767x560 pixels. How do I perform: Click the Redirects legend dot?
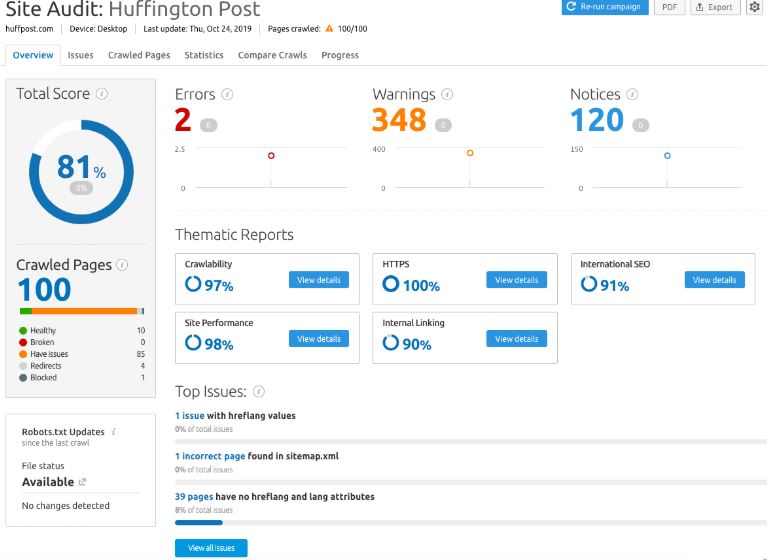tap(23, 366)
